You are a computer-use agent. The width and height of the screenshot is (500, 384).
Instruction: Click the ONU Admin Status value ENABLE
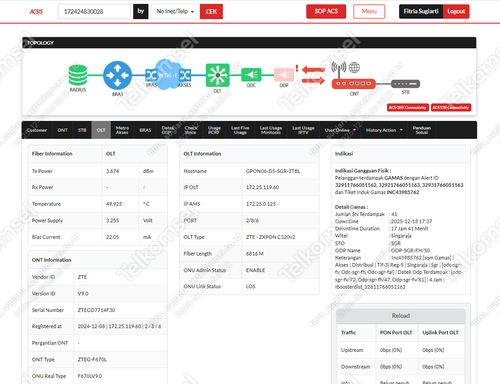click(255, 270)
